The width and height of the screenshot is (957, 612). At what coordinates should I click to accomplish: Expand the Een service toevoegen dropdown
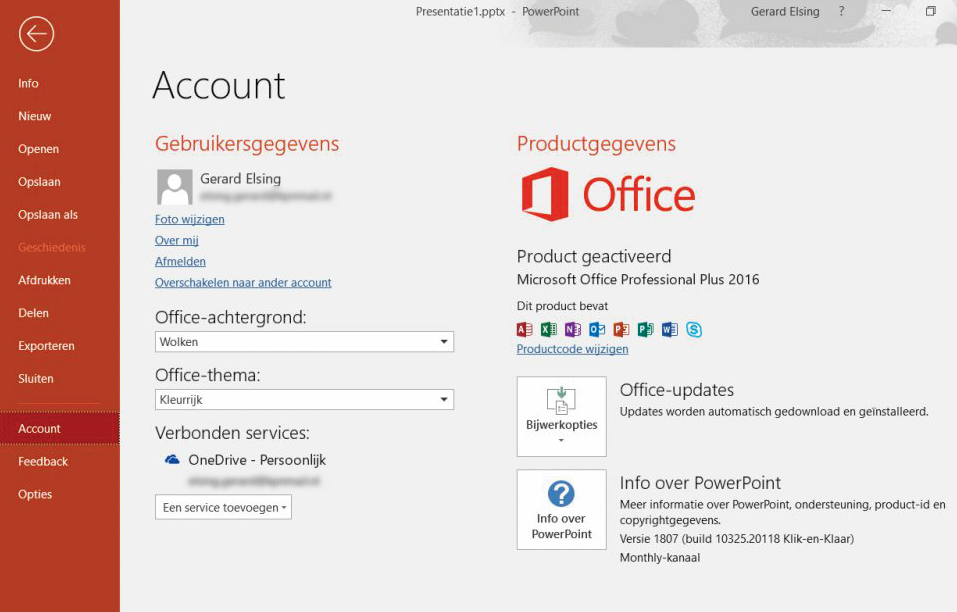tap(223, 507)
